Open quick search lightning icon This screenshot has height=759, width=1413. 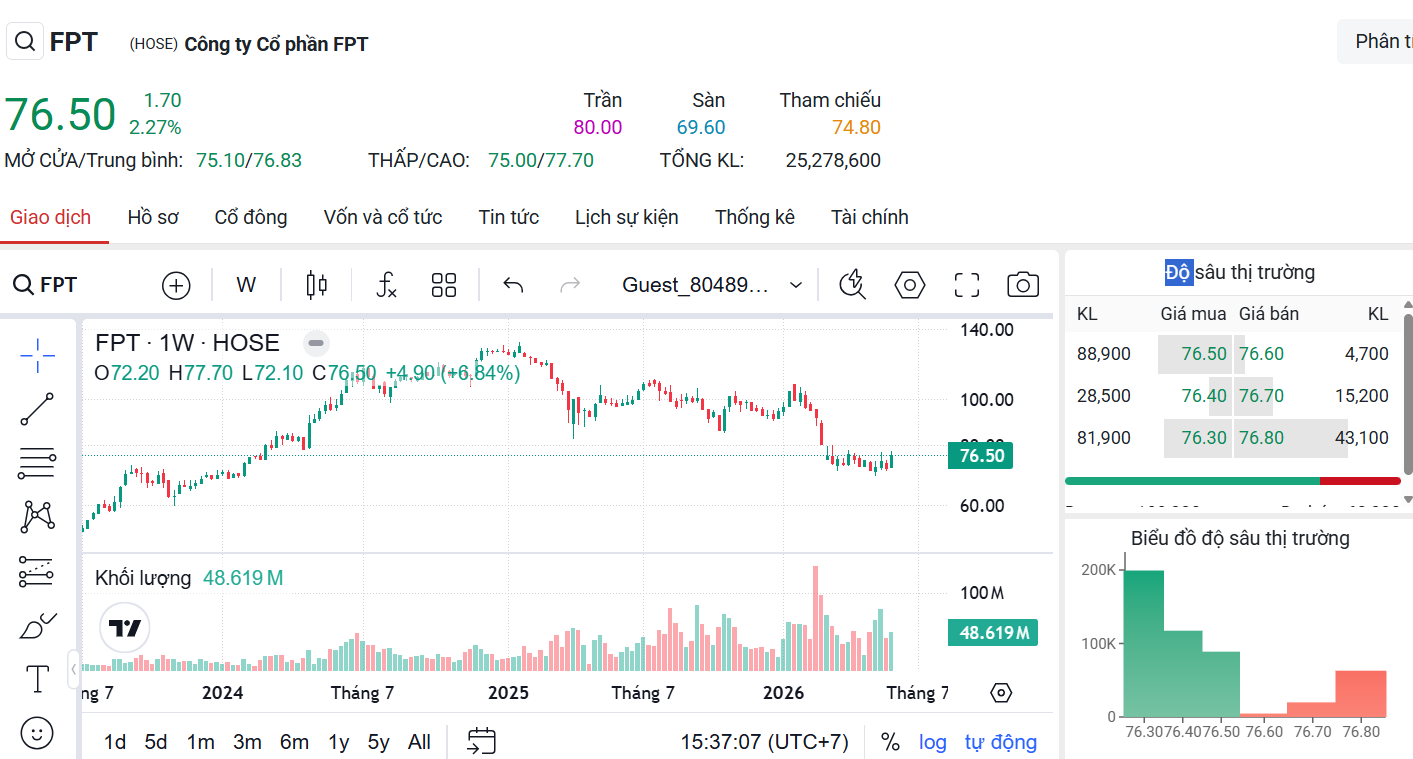tap(852, 285)
